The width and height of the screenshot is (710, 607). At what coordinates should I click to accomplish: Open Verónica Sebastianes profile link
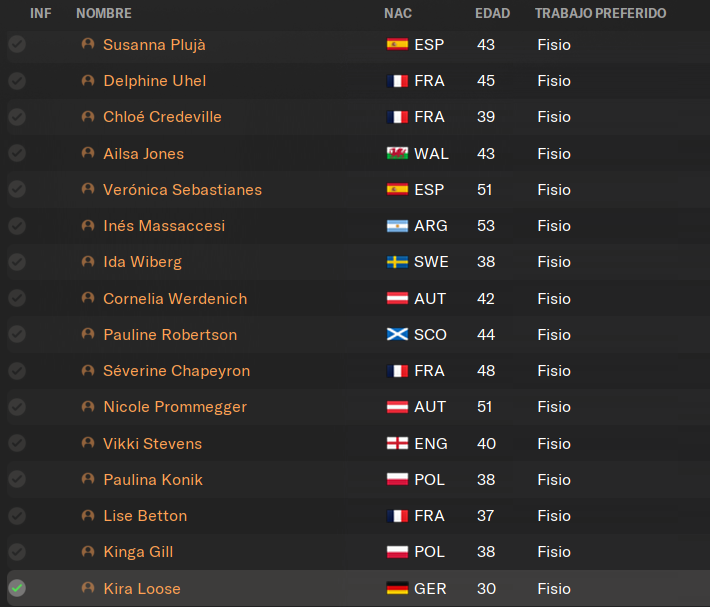[182, 190]
